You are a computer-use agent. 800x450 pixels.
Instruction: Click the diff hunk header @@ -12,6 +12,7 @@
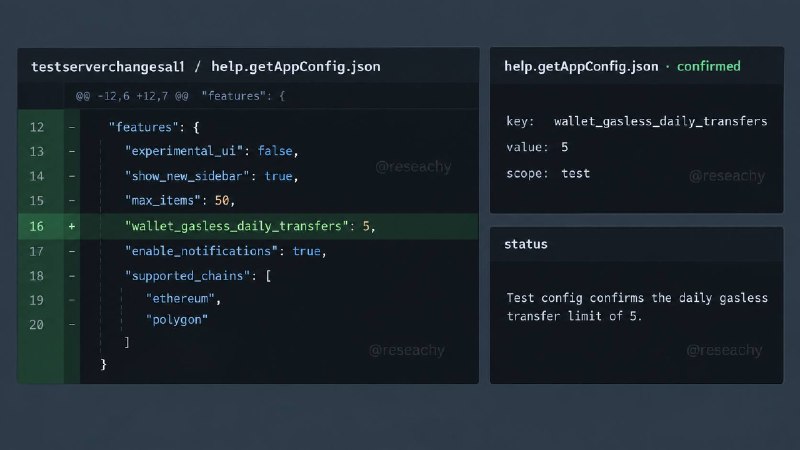[132, 96]
